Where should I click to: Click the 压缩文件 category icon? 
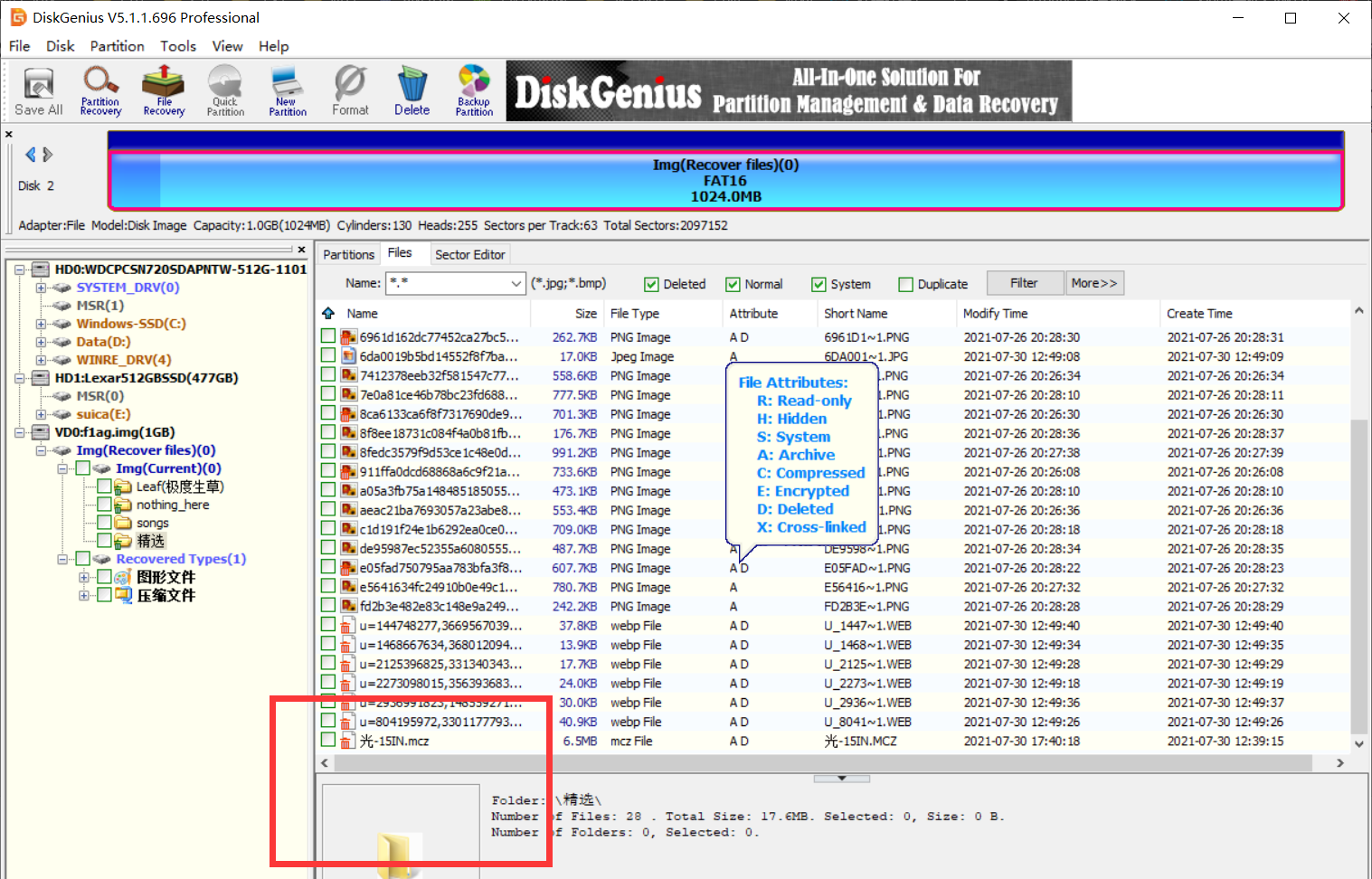pos(123,595)
